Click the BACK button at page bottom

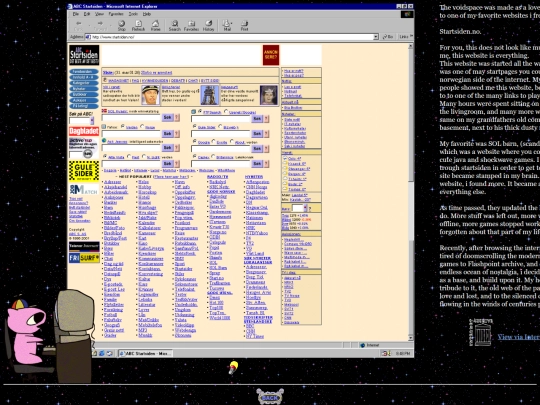click(x=270, y=397)
